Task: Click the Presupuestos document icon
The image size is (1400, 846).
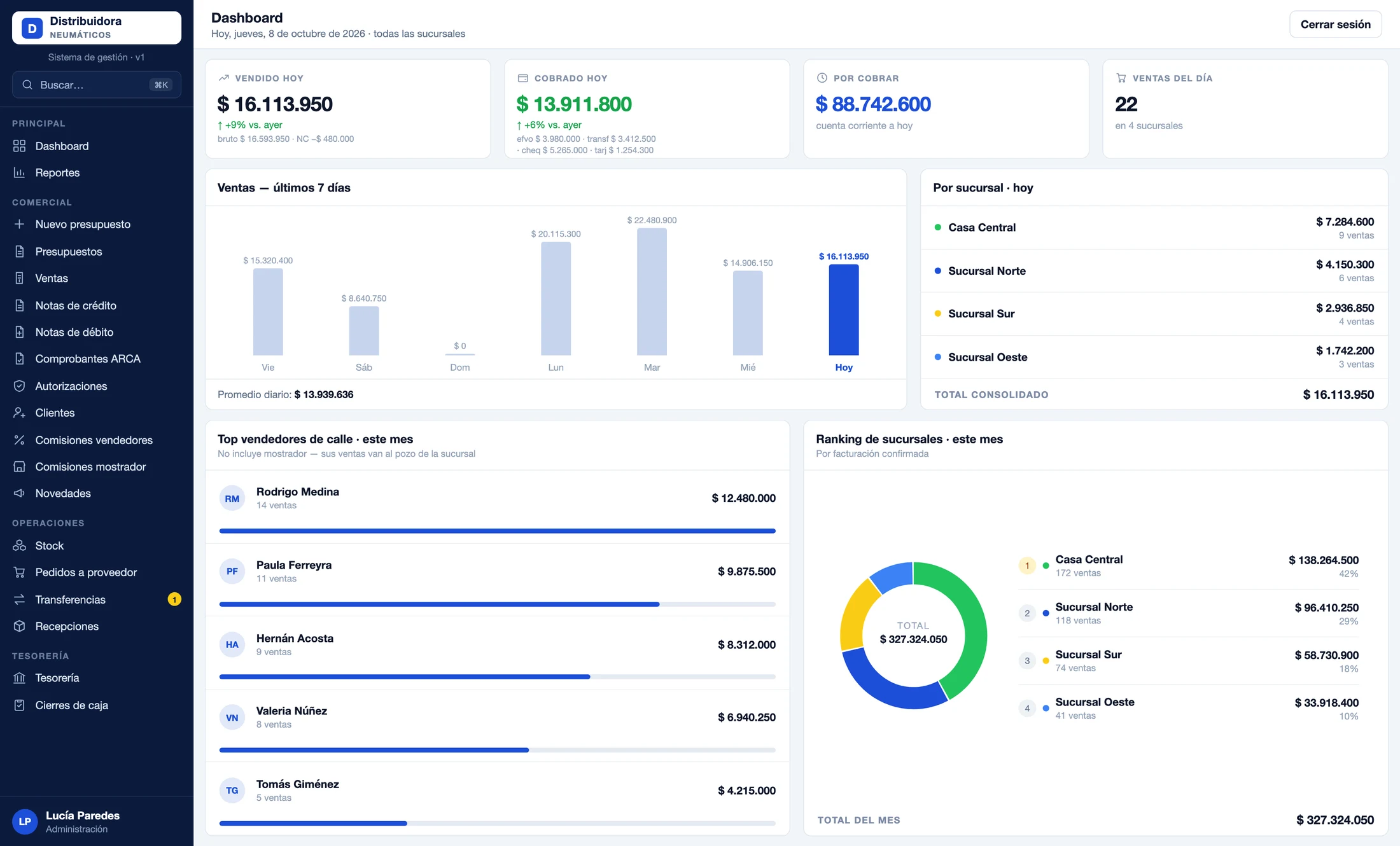Action: point(19,252)
